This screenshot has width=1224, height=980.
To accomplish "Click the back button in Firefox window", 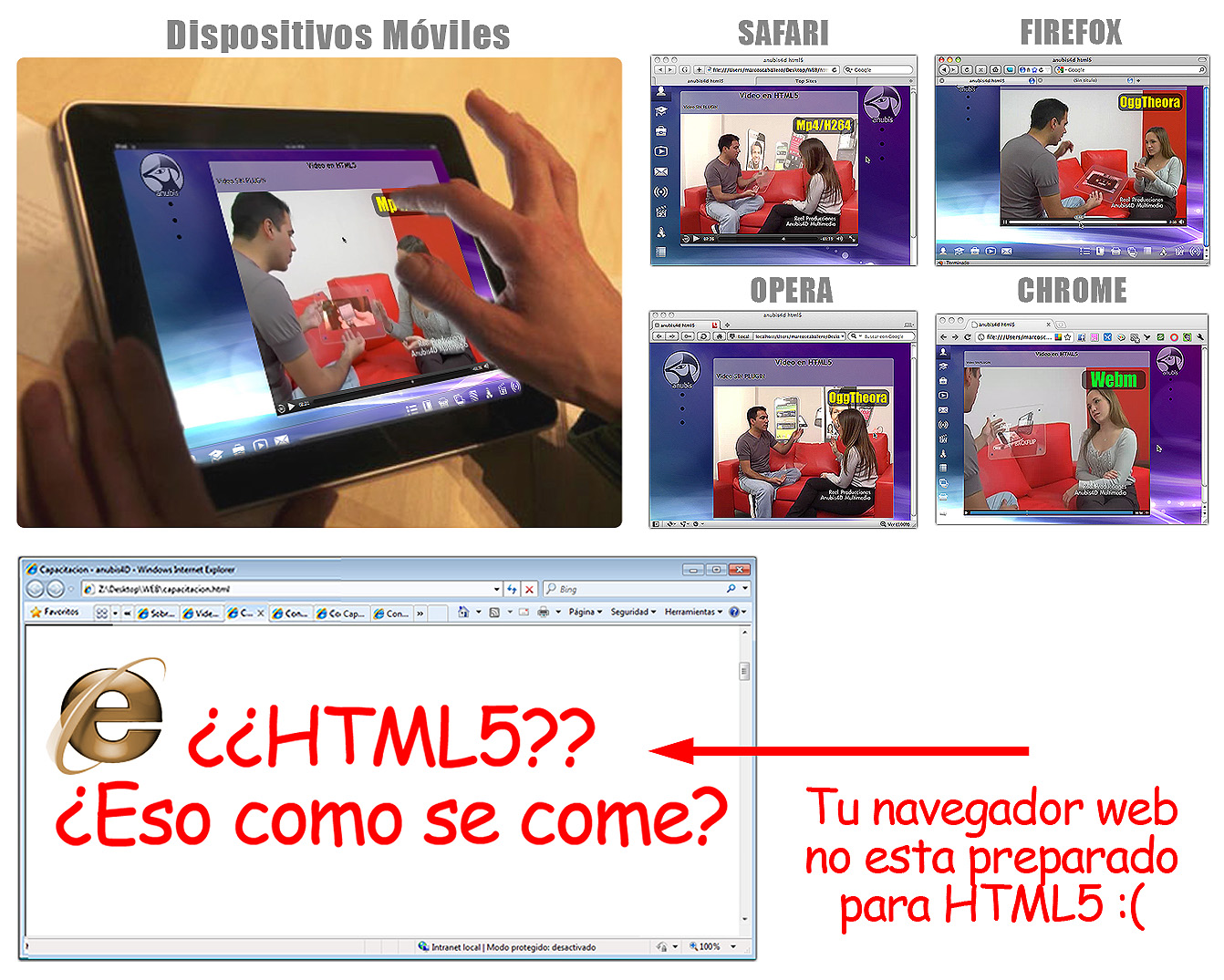I will [x=944, y=69].
